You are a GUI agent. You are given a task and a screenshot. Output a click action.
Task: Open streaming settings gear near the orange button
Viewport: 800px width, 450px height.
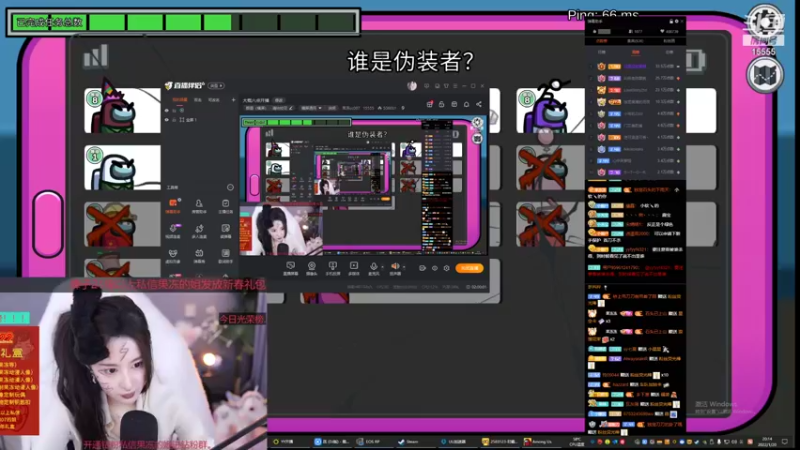446,268
